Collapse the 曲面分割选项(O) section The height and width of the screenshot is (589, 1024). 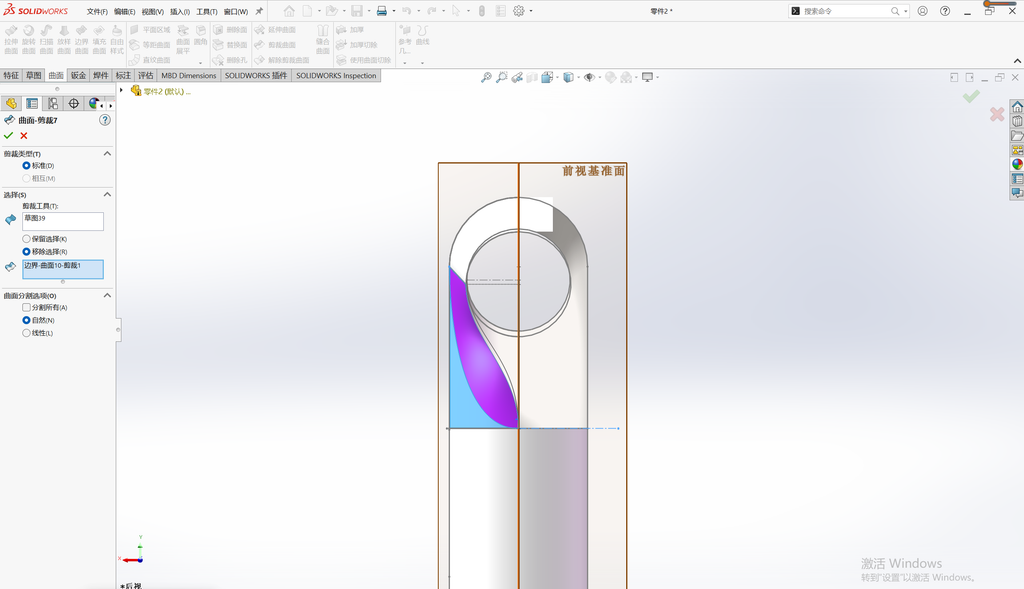107,295
